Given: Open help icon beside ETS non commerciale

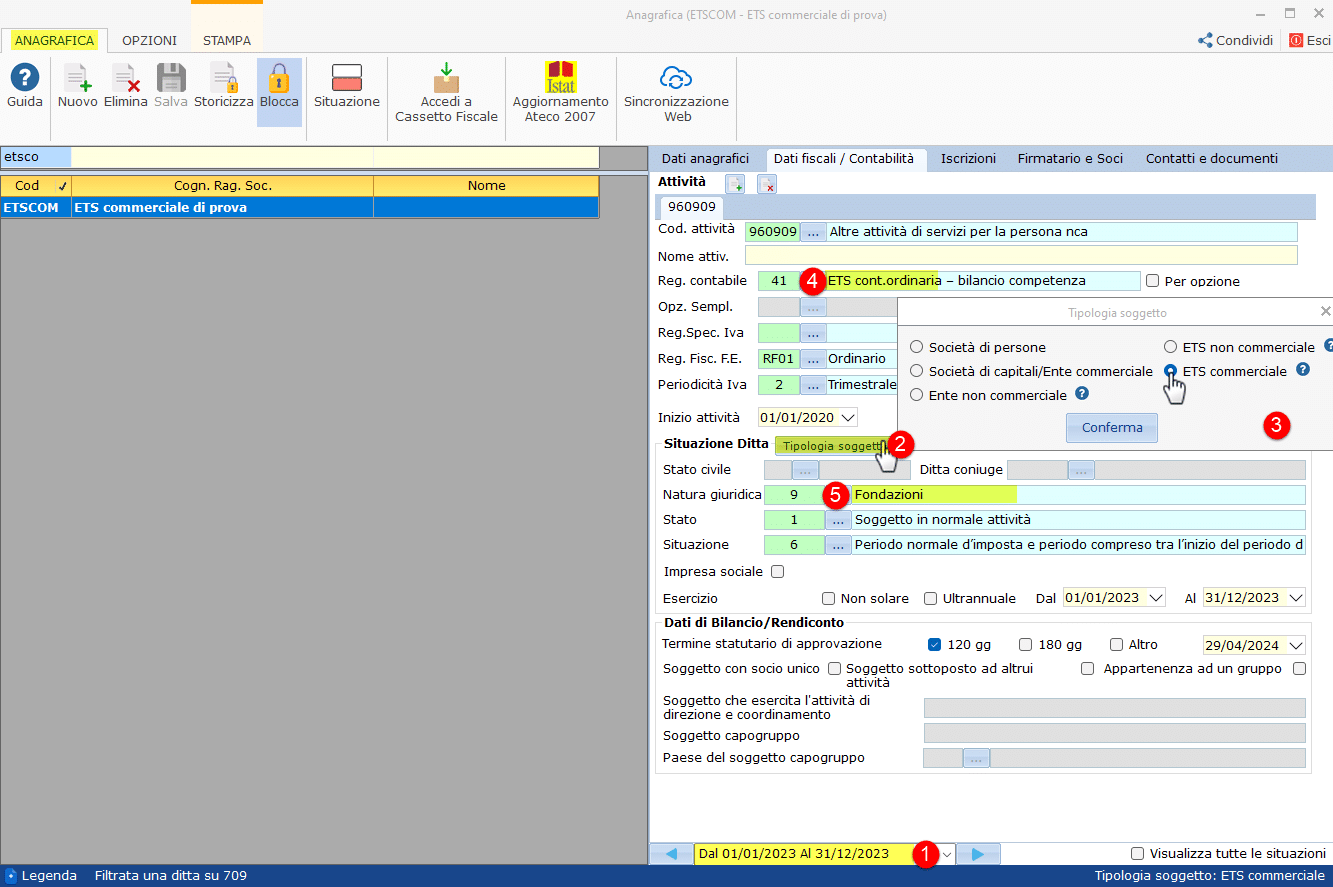Looking at the screenshot, I should pyautogui.click(x=1329, y=345).
